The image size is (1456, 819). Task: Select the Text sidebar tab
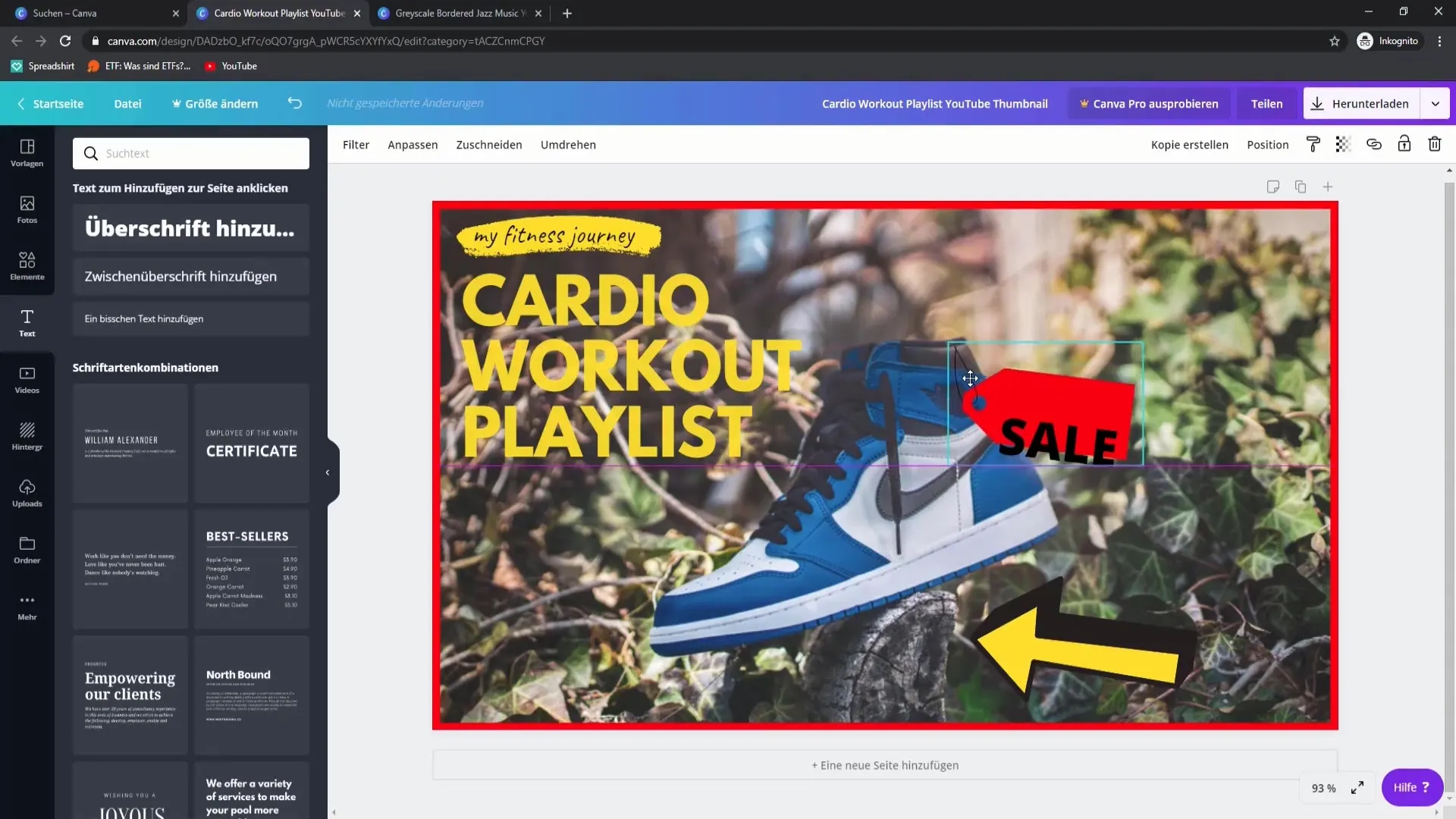tap(27, 323)
